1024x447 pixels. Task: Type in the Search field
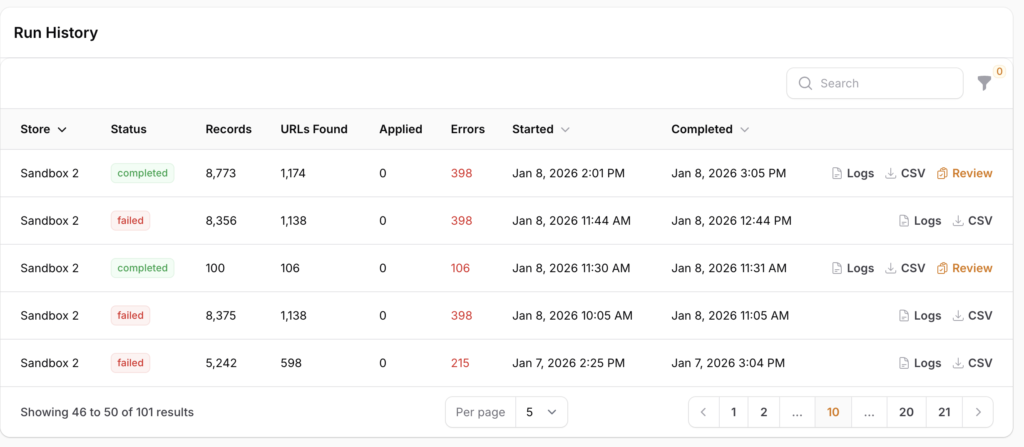pyautogui.click(x=885, y=84)
